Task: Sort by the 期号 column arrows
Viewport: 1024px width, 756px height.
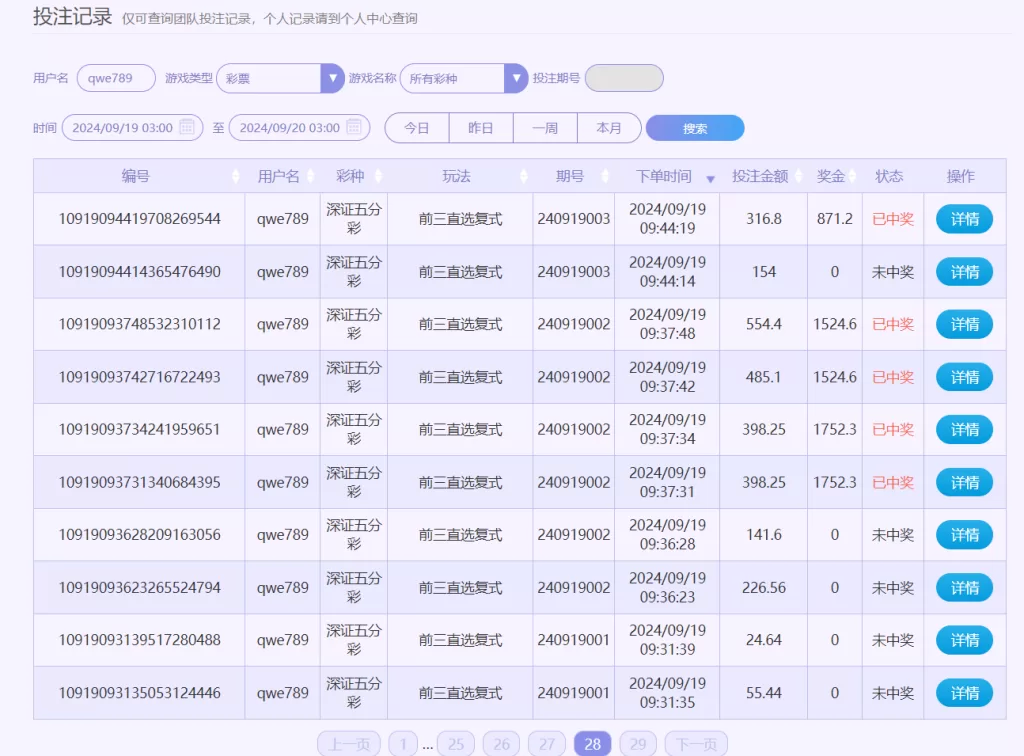Action: 605,176
